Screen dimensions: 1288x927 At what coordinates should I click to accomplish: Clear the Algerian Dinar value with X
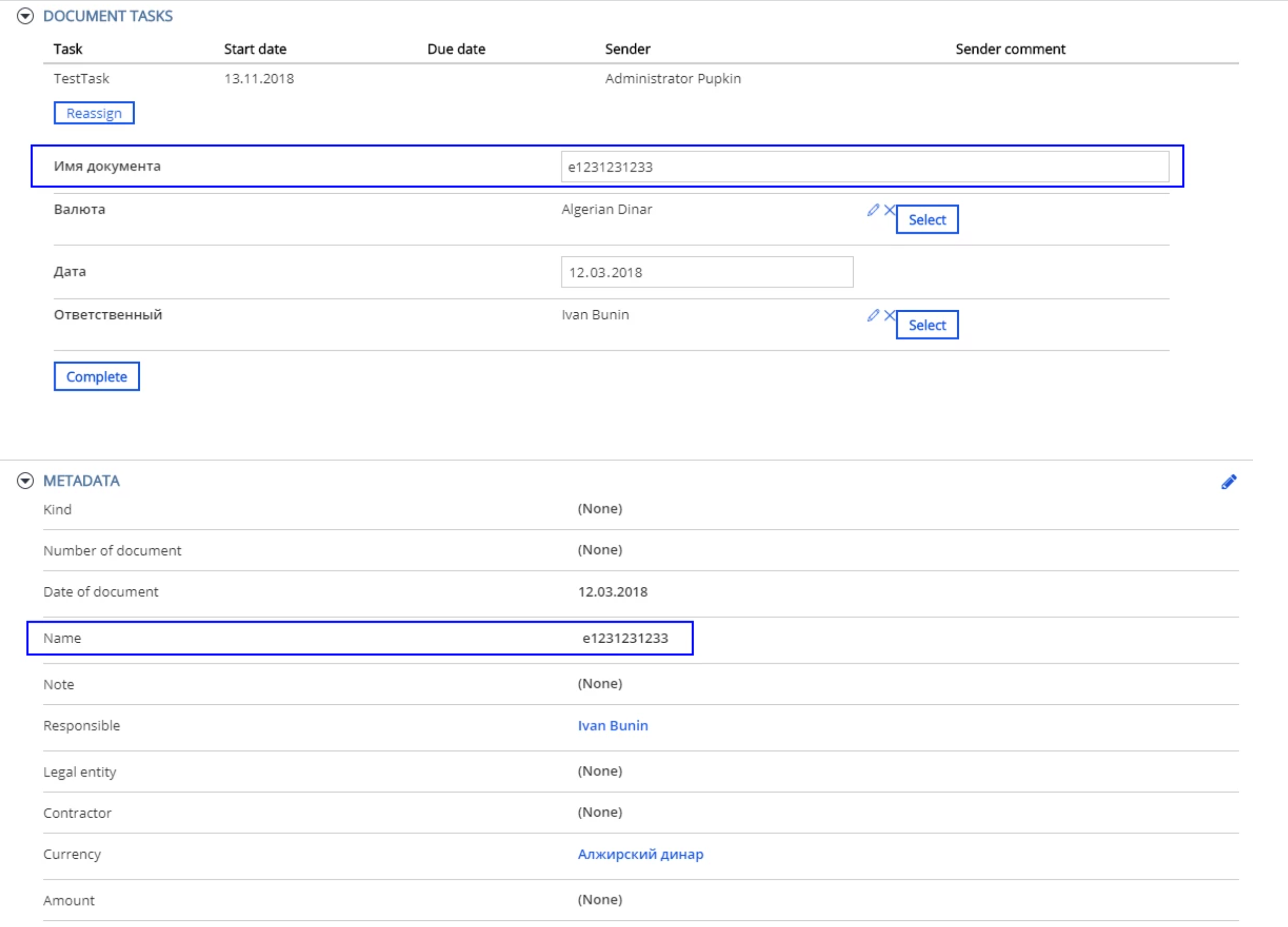tap(890, 210)
